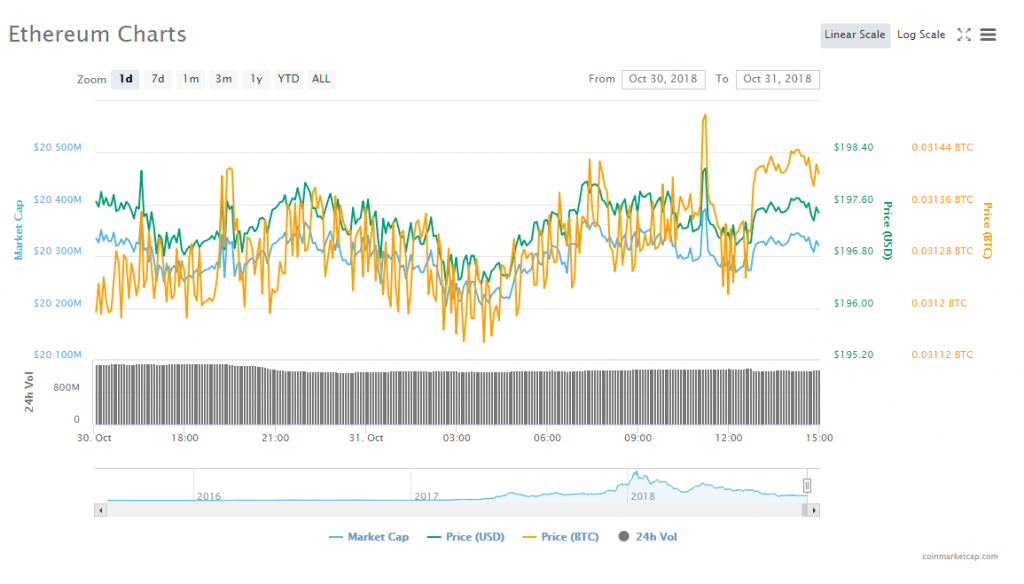Show ALL time range
1024x584 pixels.
[x=321, y=79]
